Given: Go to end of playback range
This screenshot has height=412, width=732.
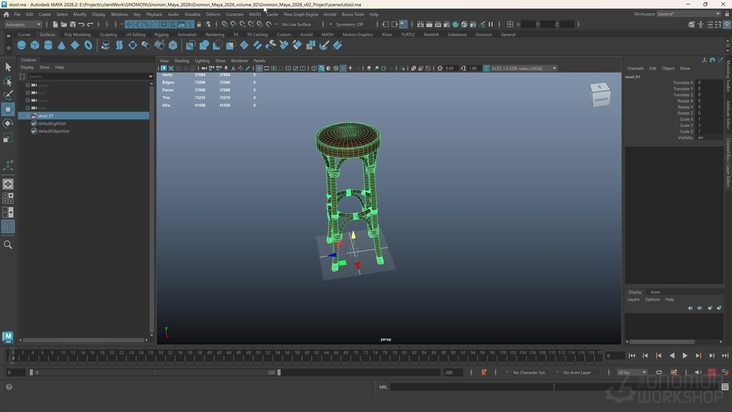Looking at the screenshot, I should tap(725, 356).
